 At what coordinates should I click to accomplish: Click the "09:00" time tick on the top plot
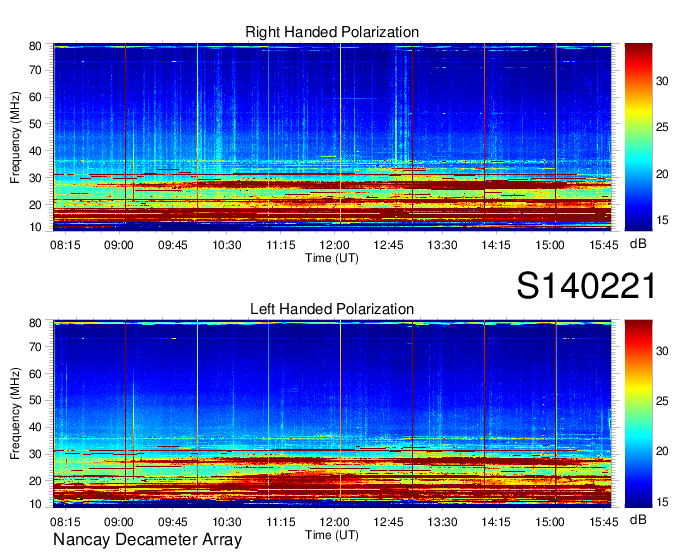tap(118, 245)
